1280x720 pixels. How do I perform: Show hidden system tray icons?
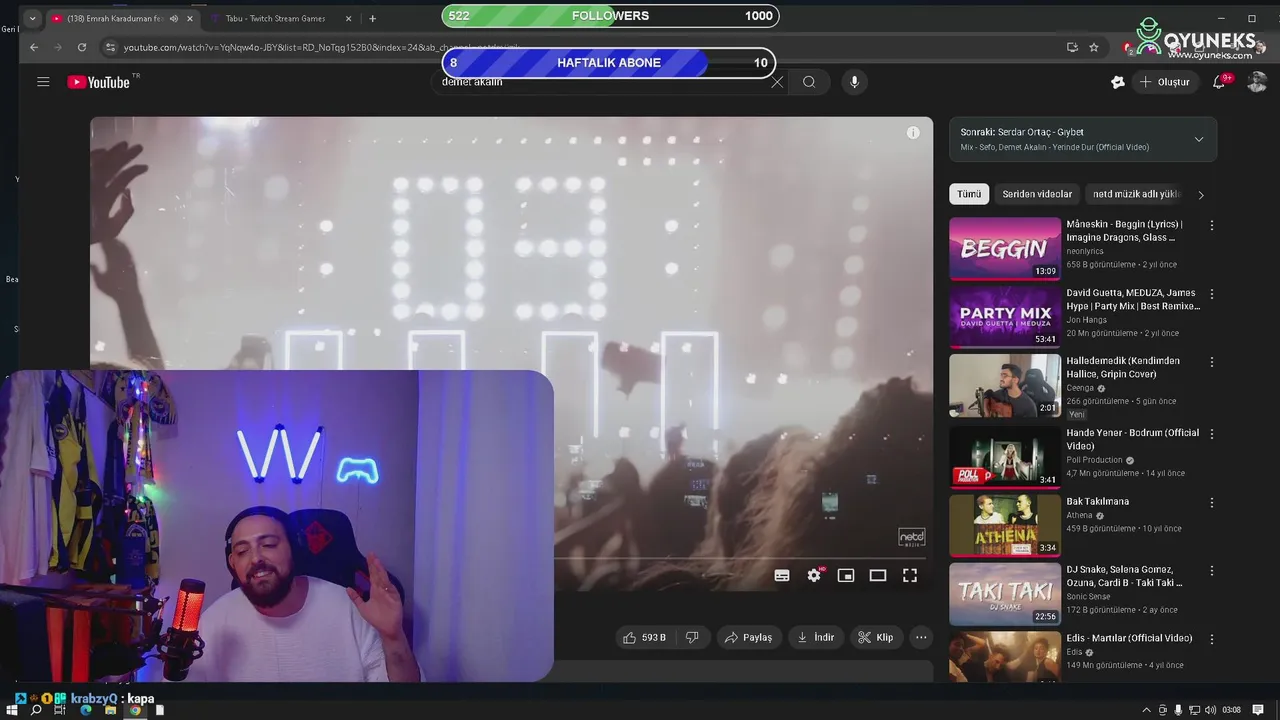pos(1146,710)
